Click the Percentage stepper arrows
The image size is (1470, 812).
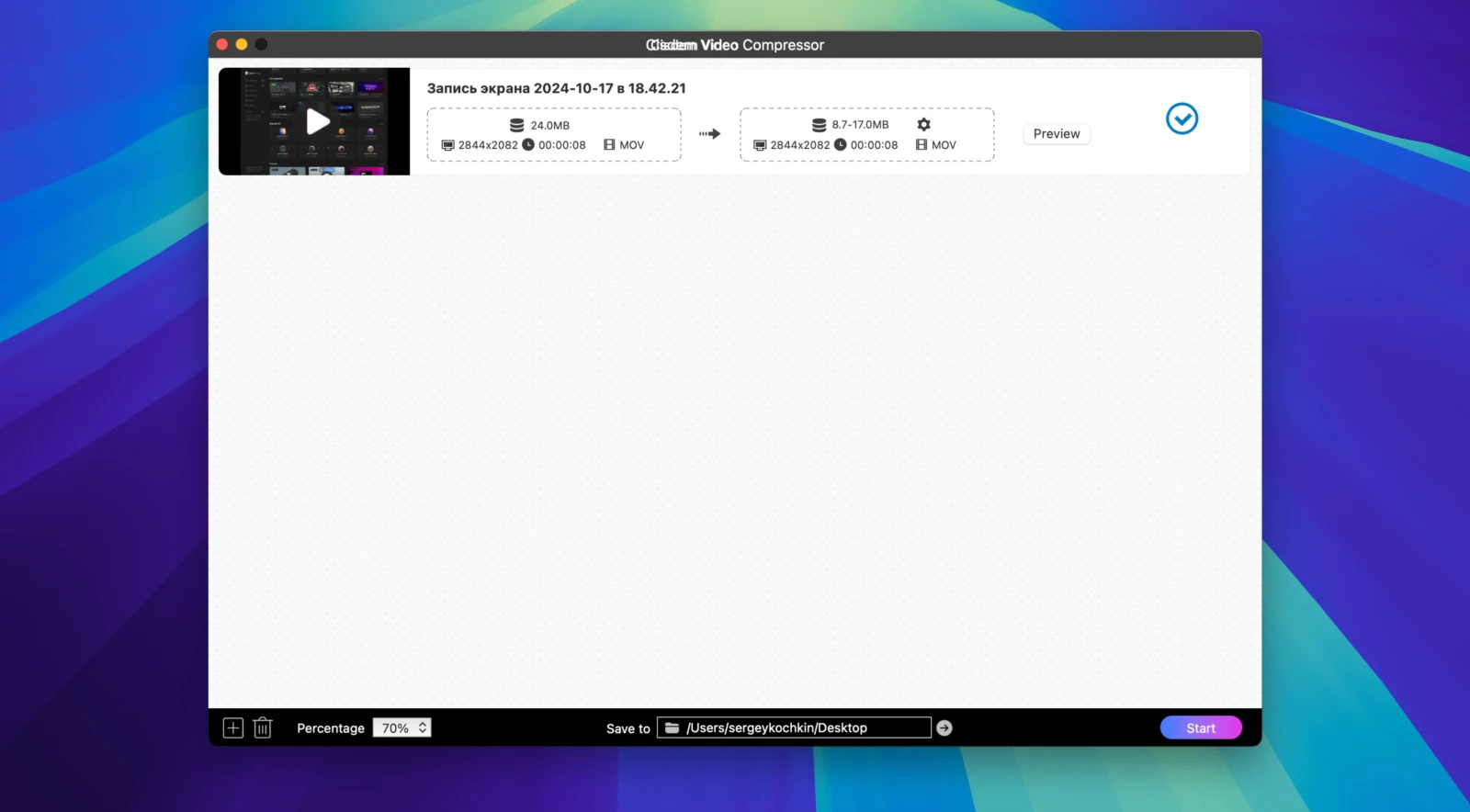coord(423,728)
